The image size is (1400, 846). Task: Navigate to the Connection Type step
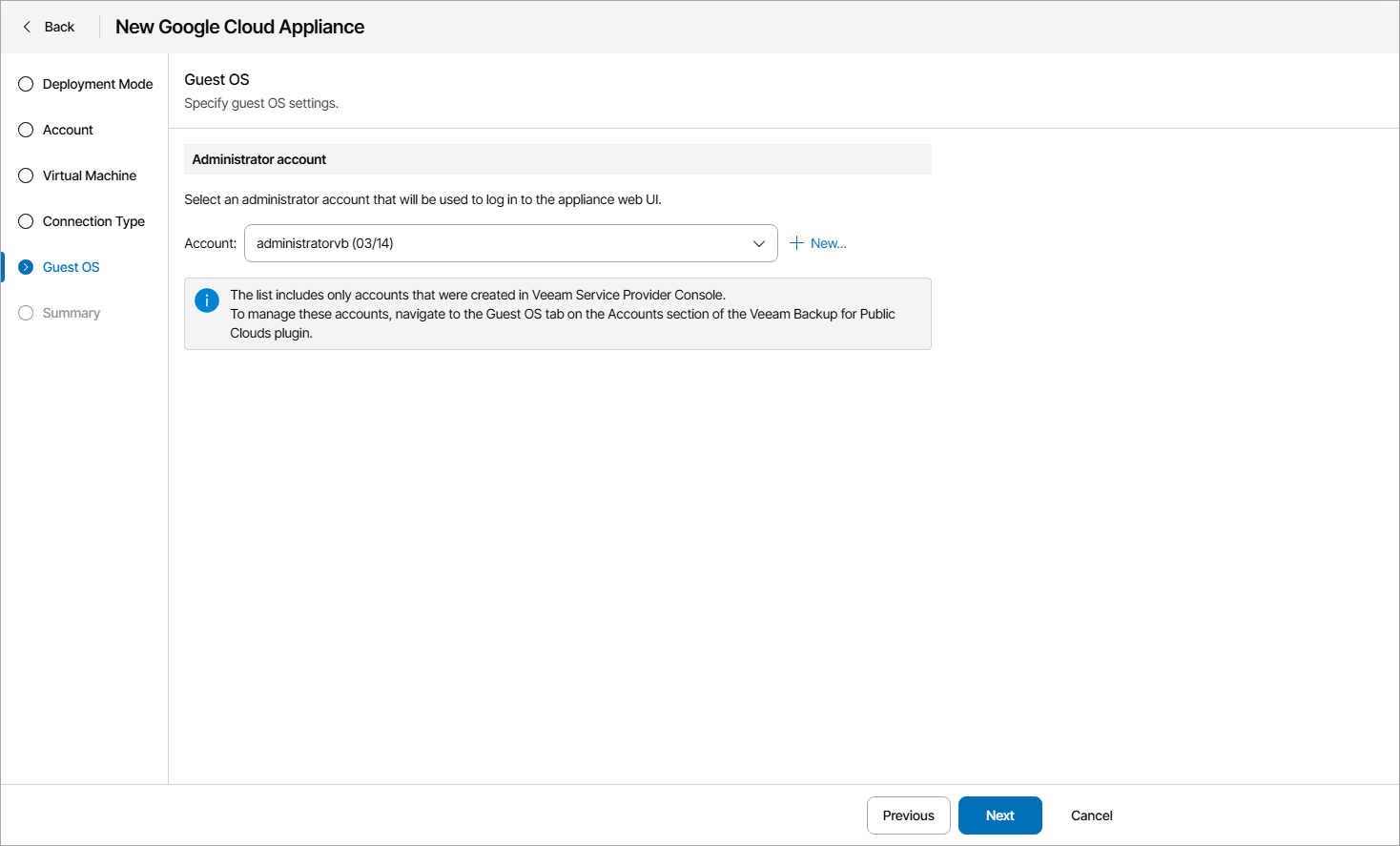[x=93, y=221]
